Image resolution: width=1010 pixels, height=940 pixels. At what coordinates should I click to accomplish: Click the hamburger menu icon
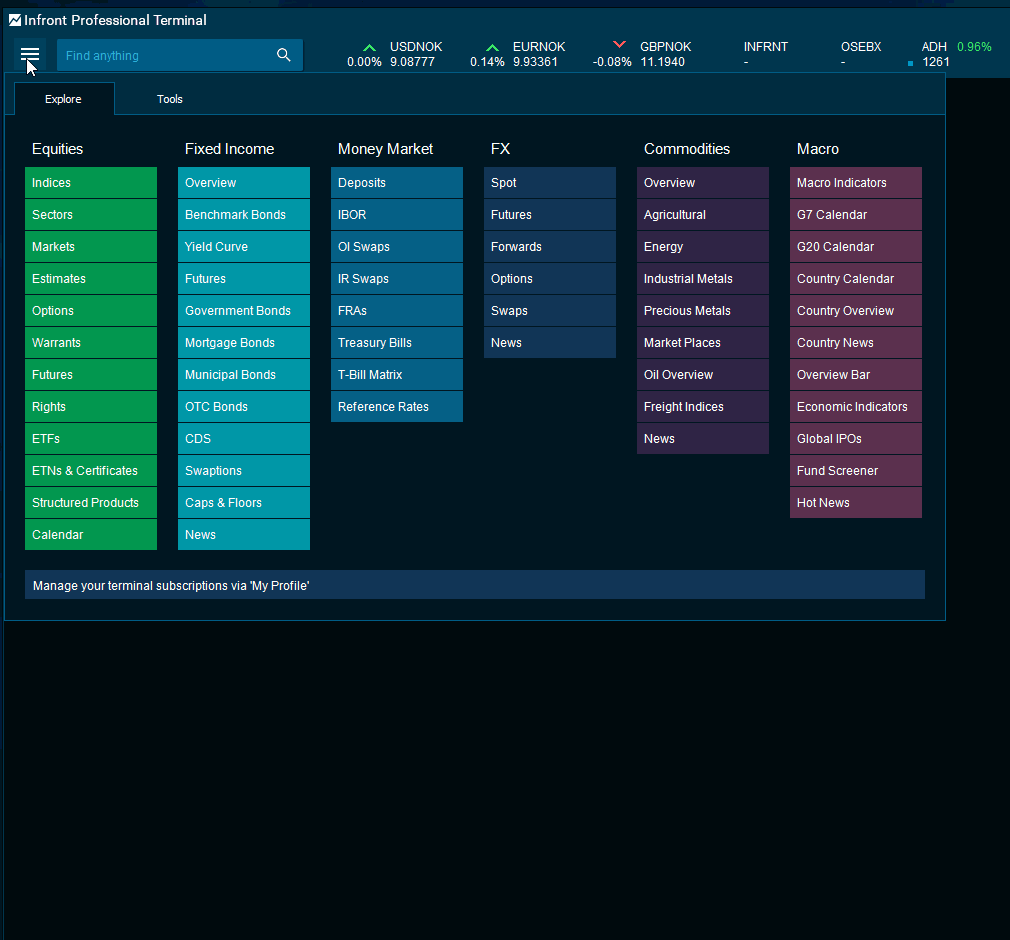click(30, 55)
